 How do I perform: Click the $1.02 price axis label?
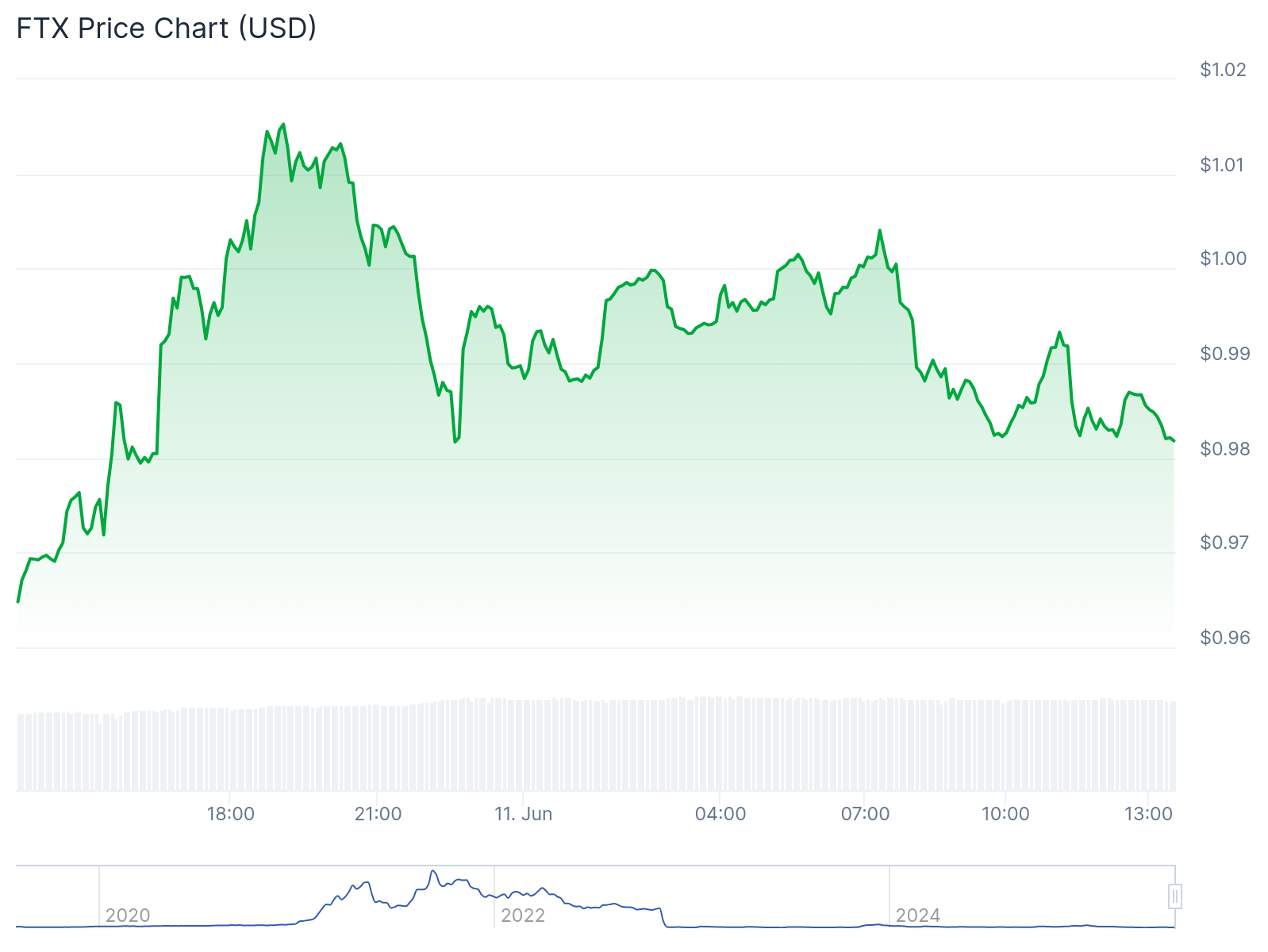pos(1223,70)
